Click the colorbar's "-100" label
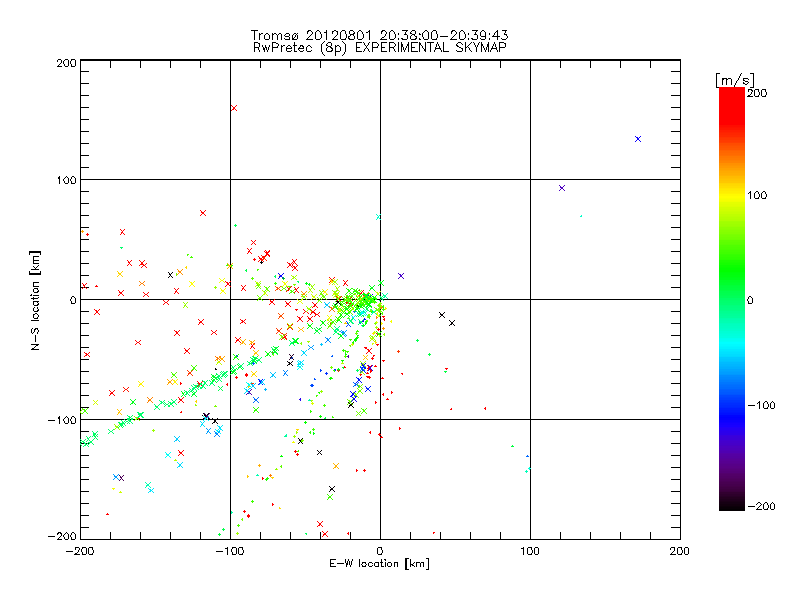800x600 pixels. click(x=762, y=405)
